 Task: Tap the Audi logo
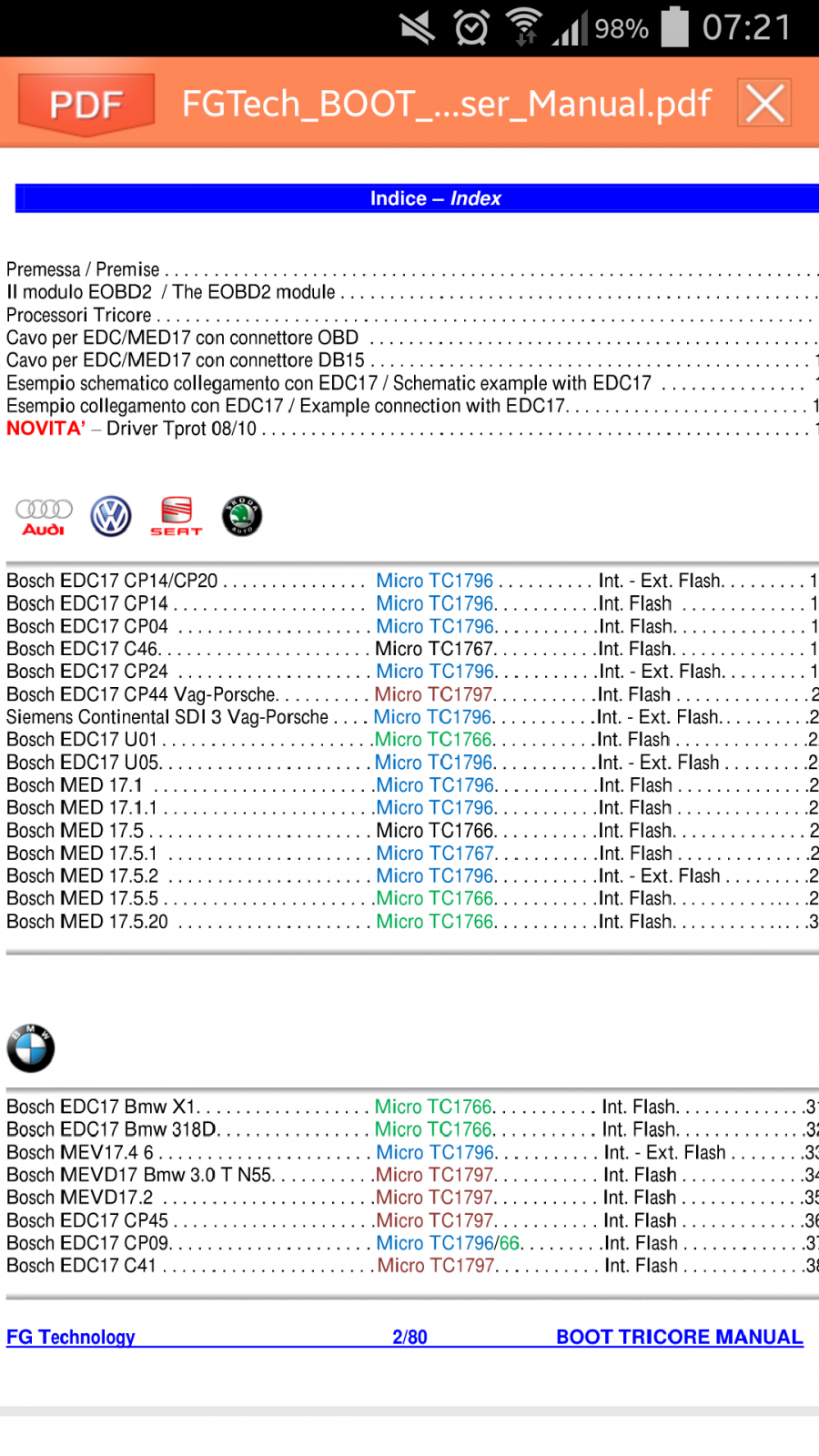44,517
